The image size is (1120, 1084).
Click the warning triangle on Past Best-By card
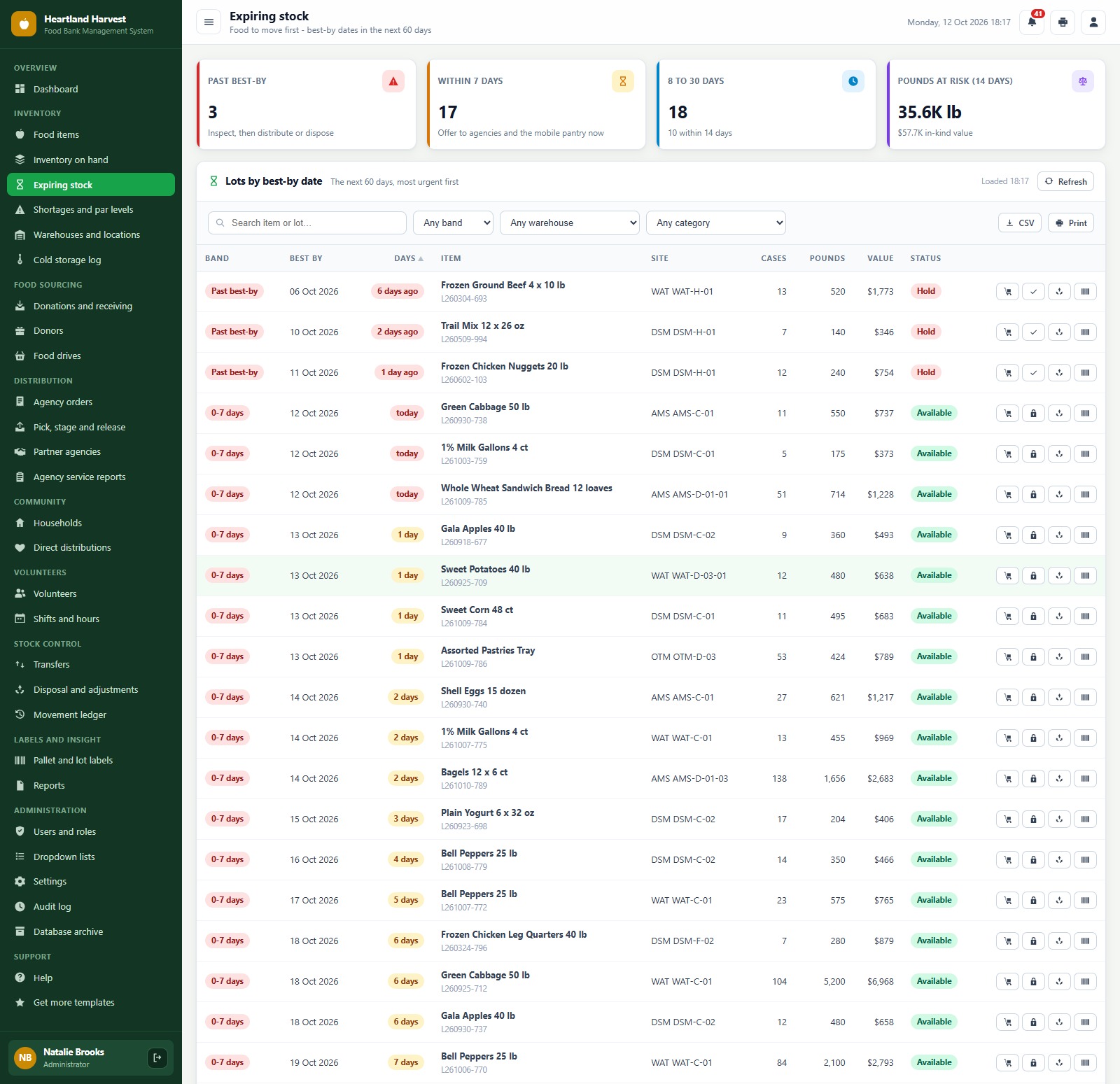click(393, 81)
